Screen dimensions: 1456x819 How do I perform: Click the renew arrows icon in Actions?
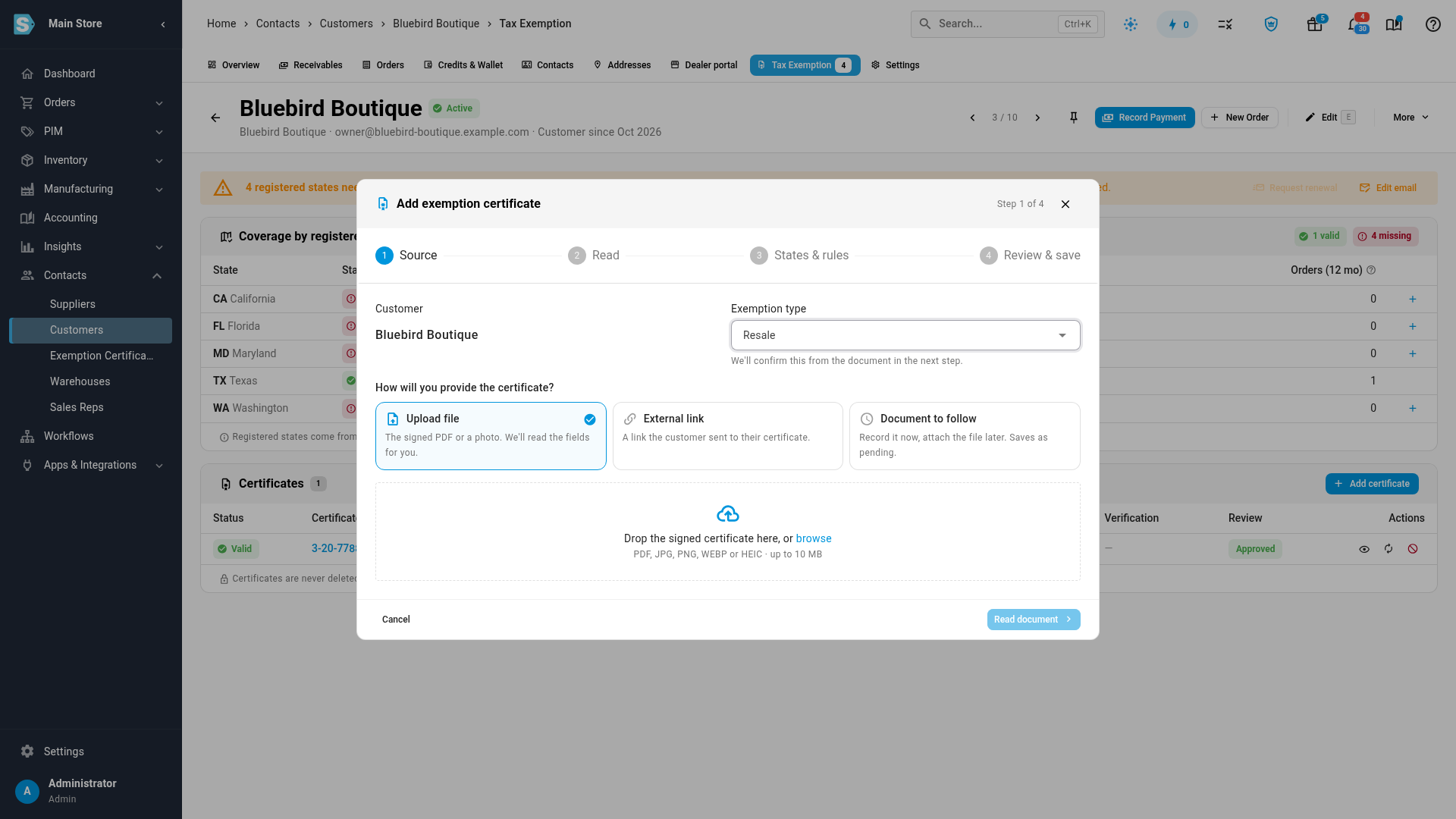(1389, 549)
